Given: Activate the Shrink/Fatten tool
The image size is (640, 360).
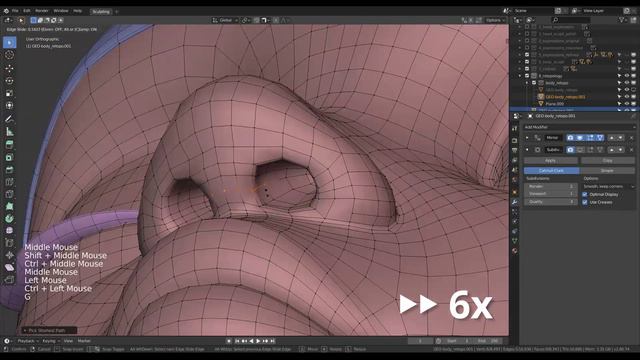Looking at the screenshot, I should click(9, 255).
